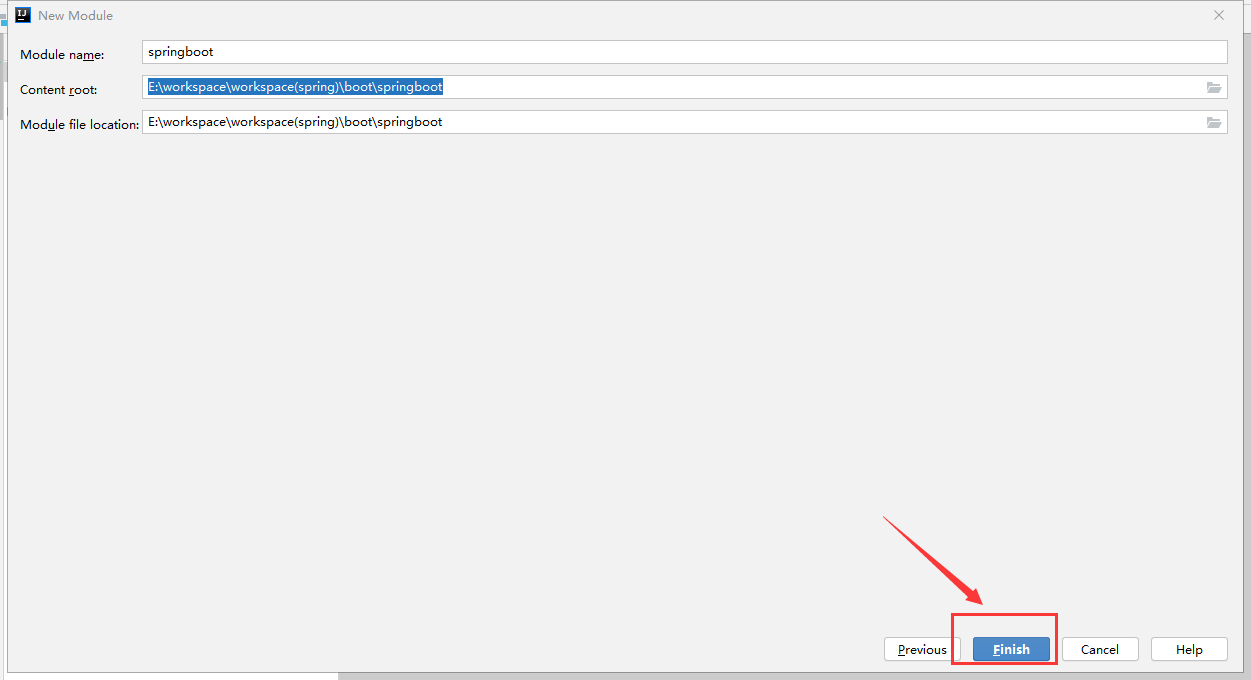Screen dimensions: 1251x680
Task: Close the New Module window
Action: tap(1218, 15)
